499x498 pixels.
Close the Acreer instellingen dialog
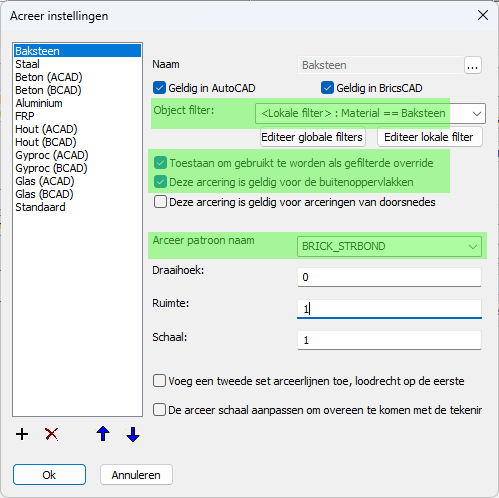pyautogui.click(x=483, y=15)
